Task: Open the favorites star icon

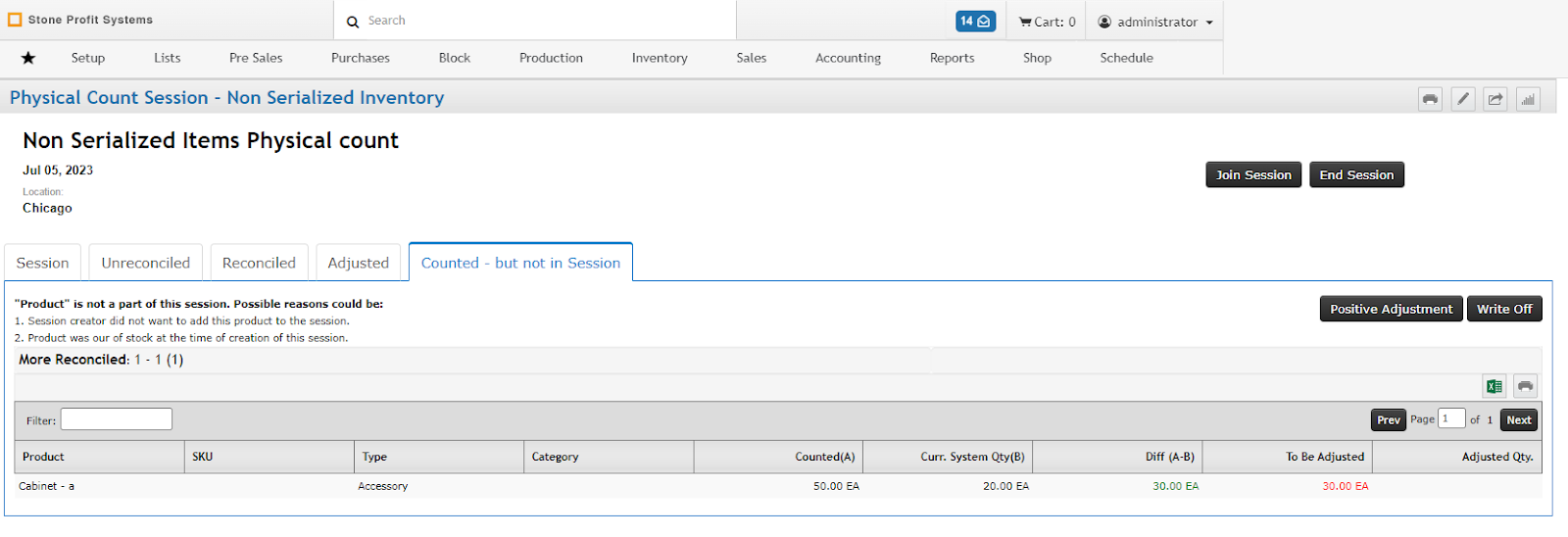Action: coord(28,58)
